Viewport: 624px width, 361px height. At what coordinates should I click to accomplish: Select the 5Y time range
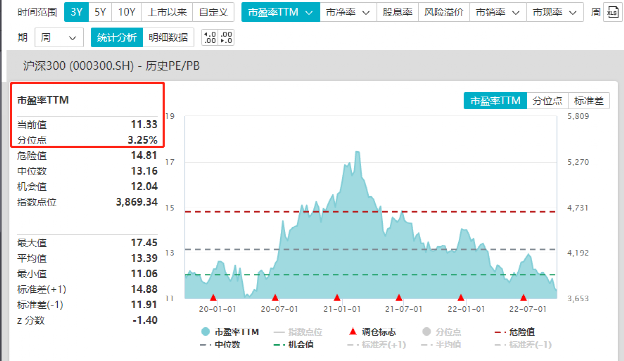click(x=100, y=12)
